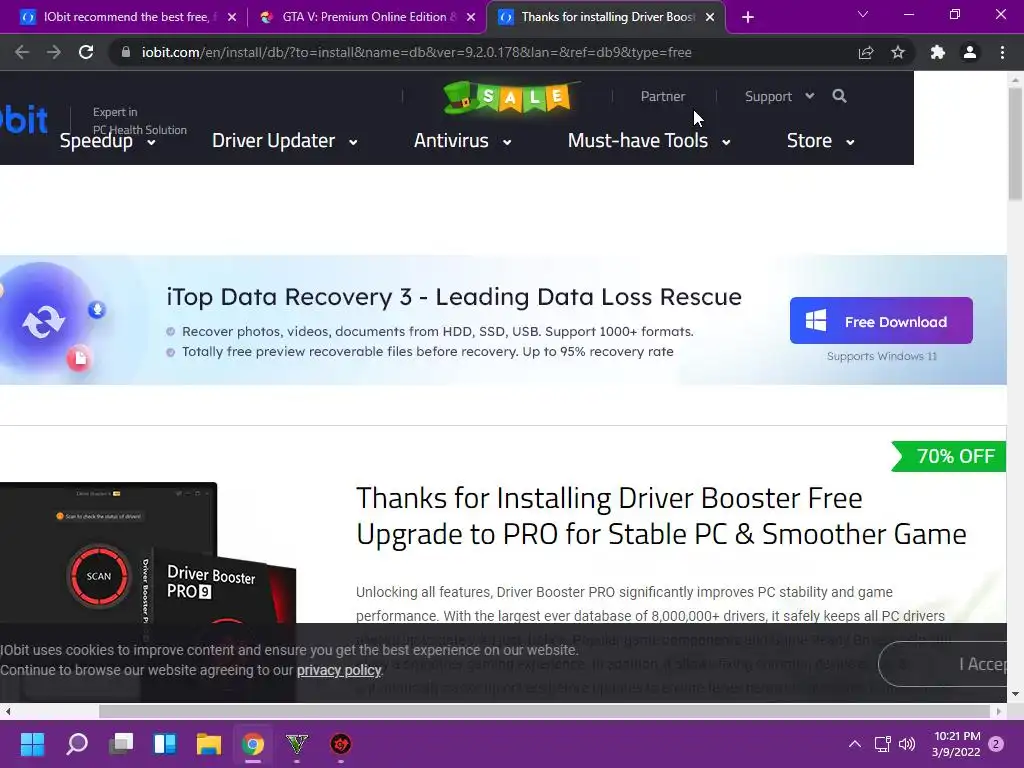Expand the Must-have Tools menu
Image resolution: width=1024 pixels, height=768 pixels.
[649, 140]
